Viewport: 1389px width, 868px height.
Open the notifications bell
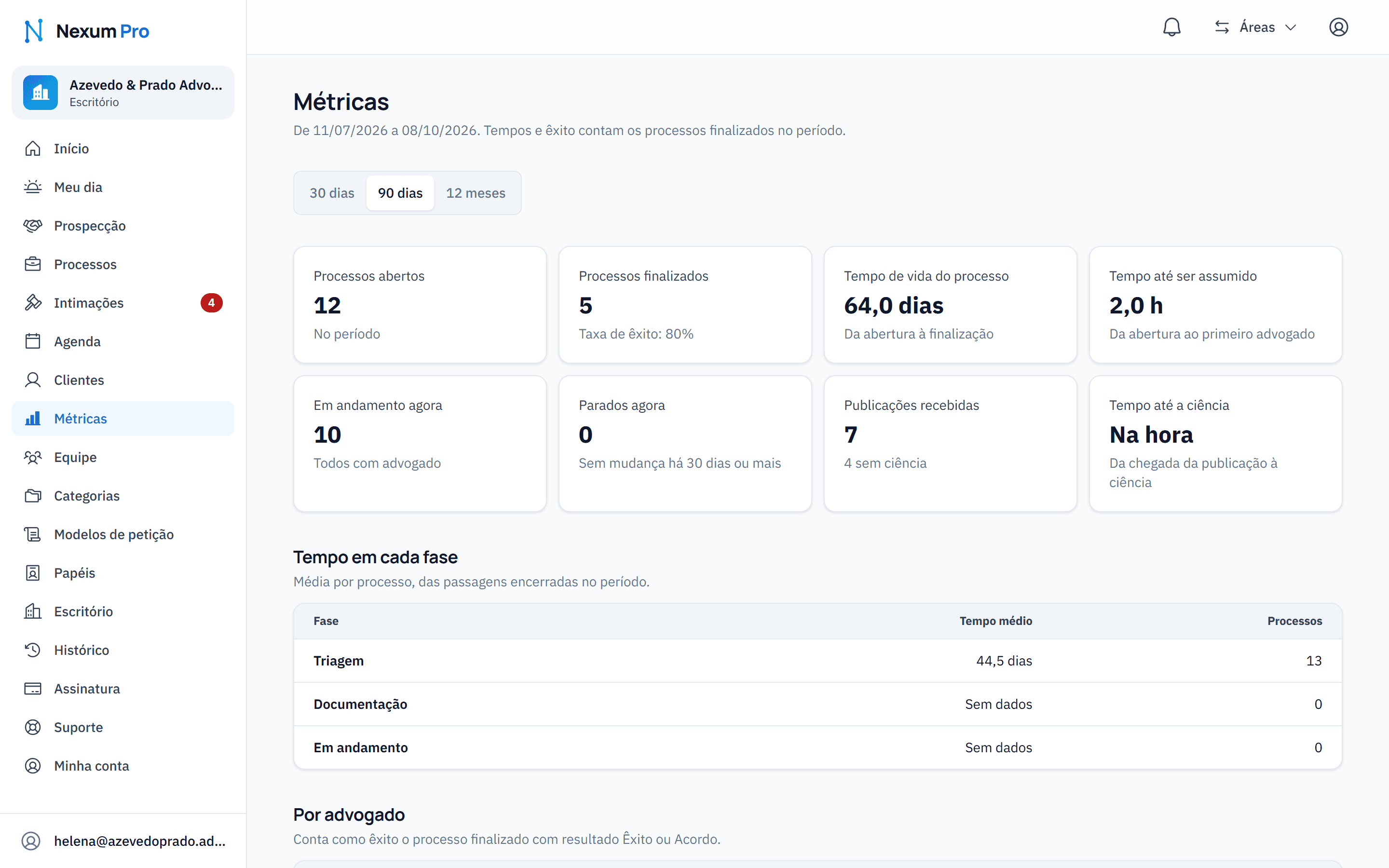click(1171, 27)
